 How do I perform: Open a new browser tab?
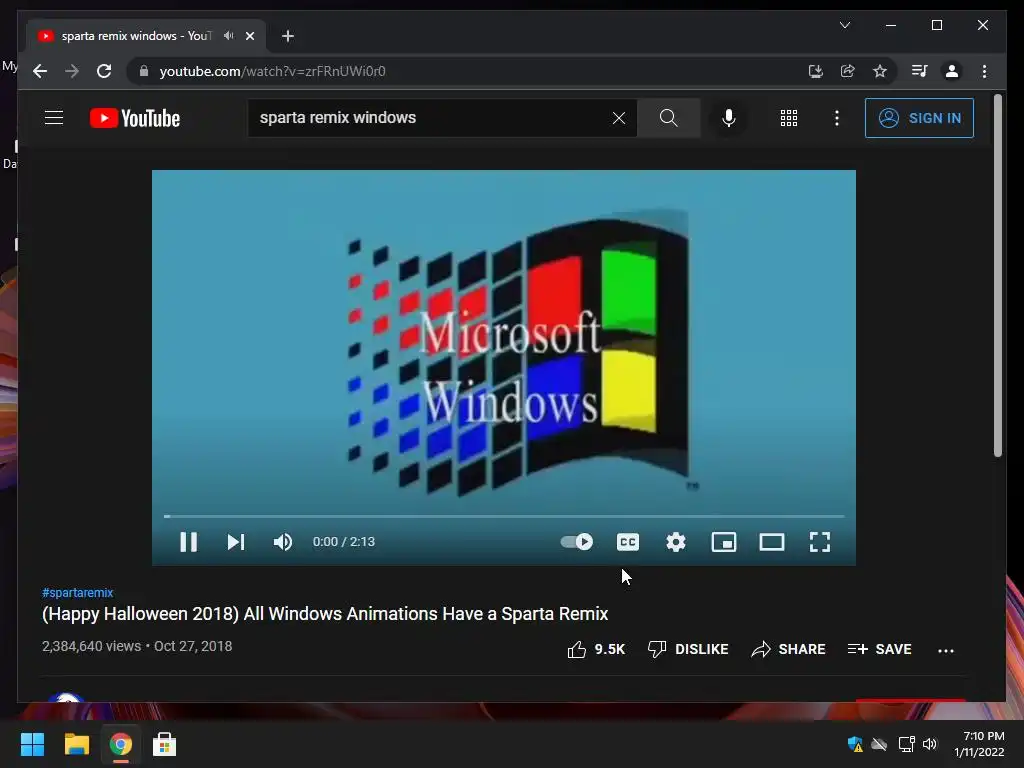(287, 36)
